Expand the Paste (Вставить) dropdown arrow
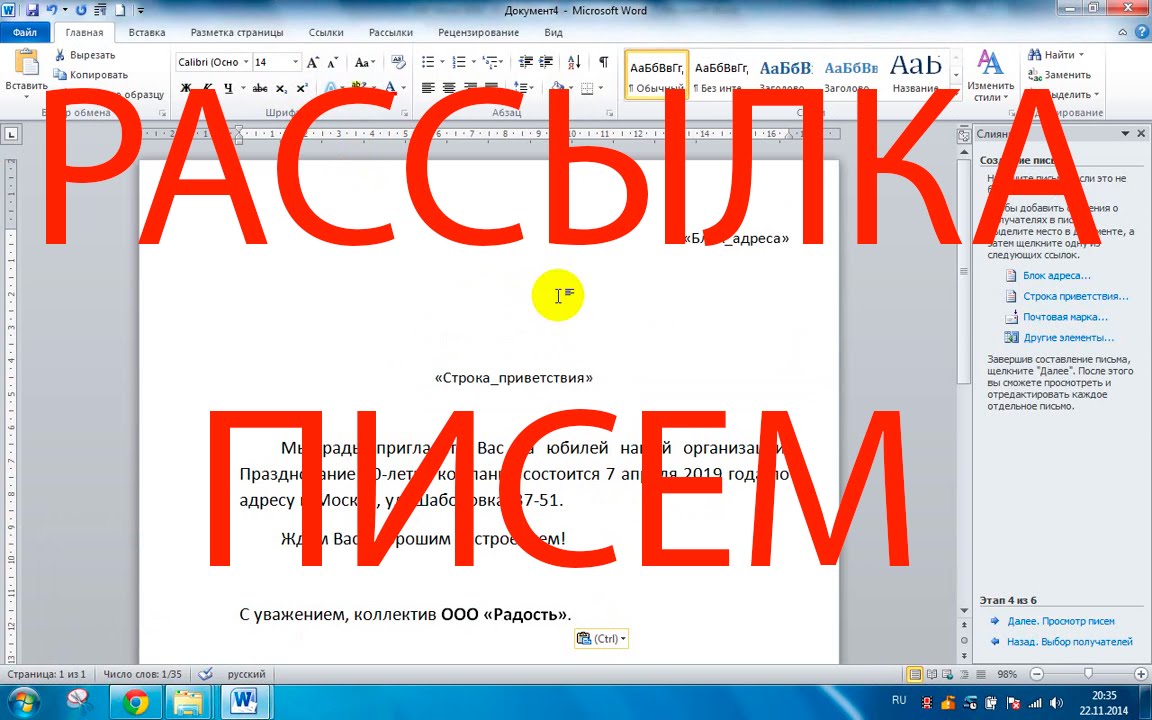The height and width of the screenshot is (720, 1152). (x=26, y=96)
